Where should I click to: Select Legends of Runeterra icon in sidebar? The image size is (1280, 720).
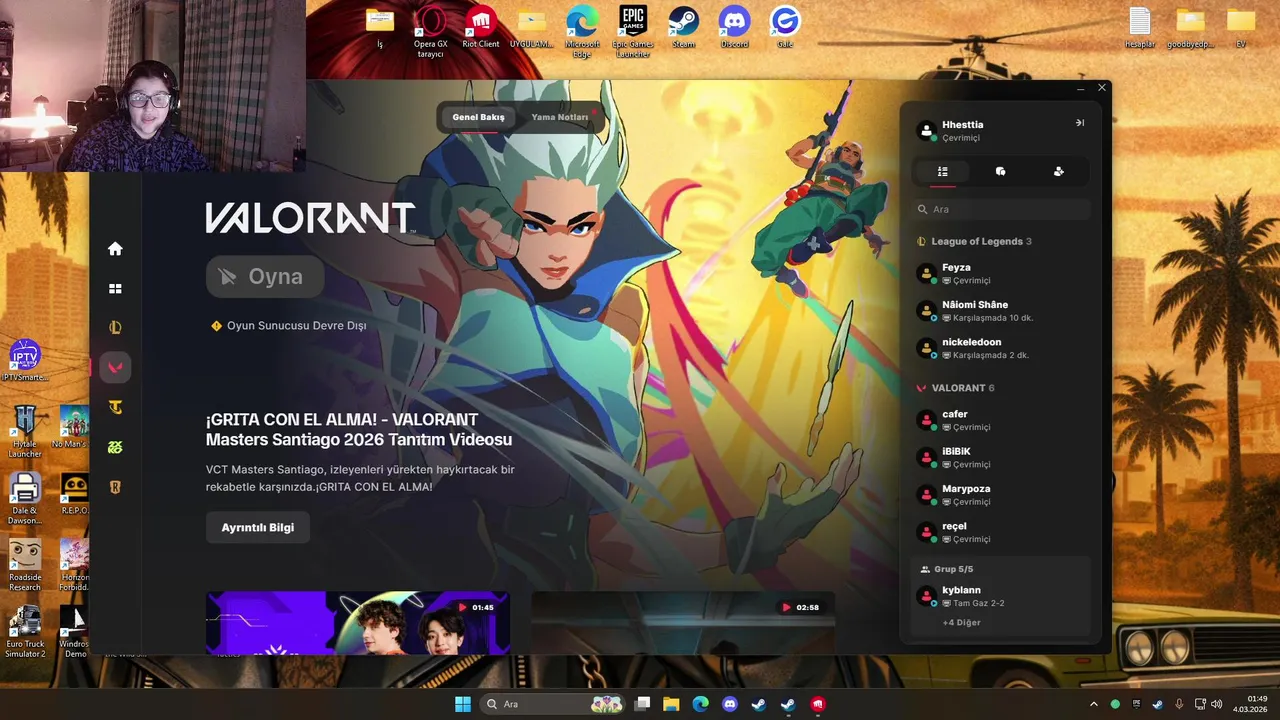[x=115, y=487]
